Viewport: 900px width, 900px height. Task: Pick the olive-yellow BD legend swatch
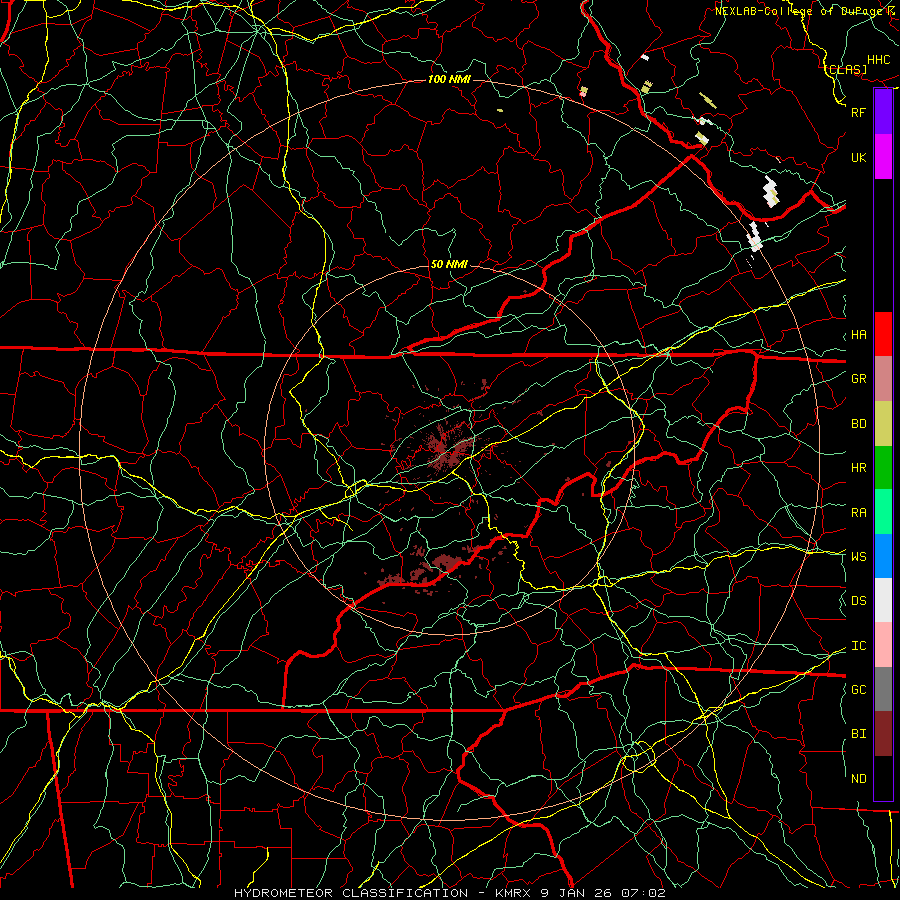[883, 424]
